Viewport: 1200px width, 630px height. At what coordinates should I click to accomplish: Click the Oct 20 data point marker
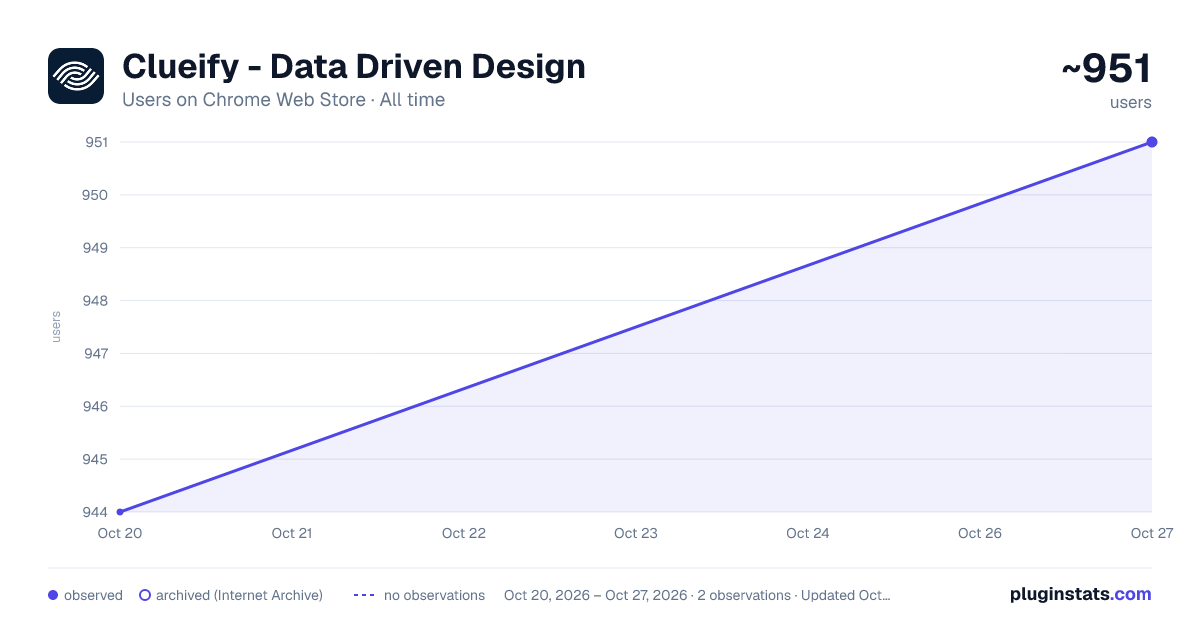pos(120,512)
